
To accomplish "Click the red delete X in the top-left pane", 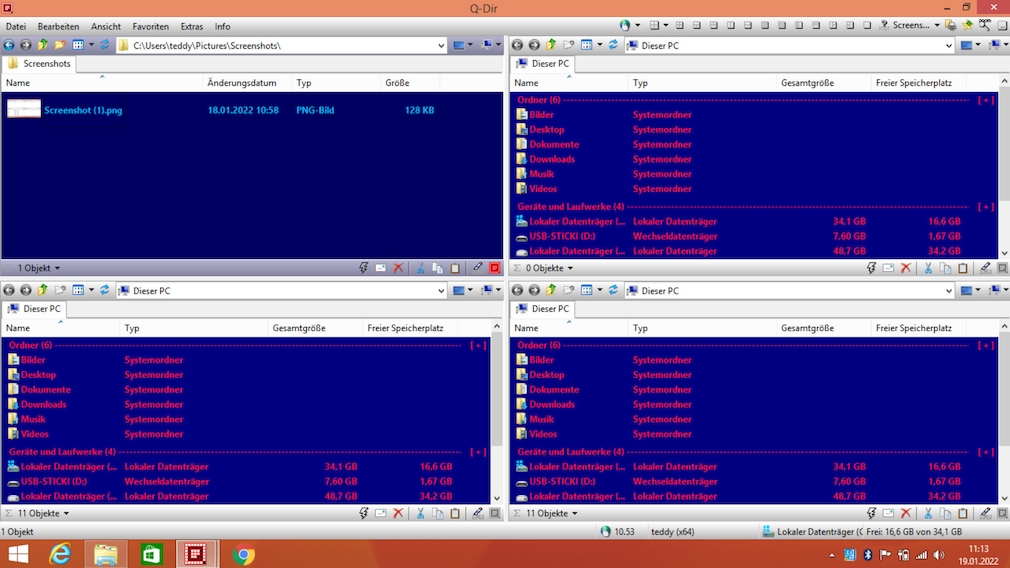I will pyautogui.click(x=398, y=268).
